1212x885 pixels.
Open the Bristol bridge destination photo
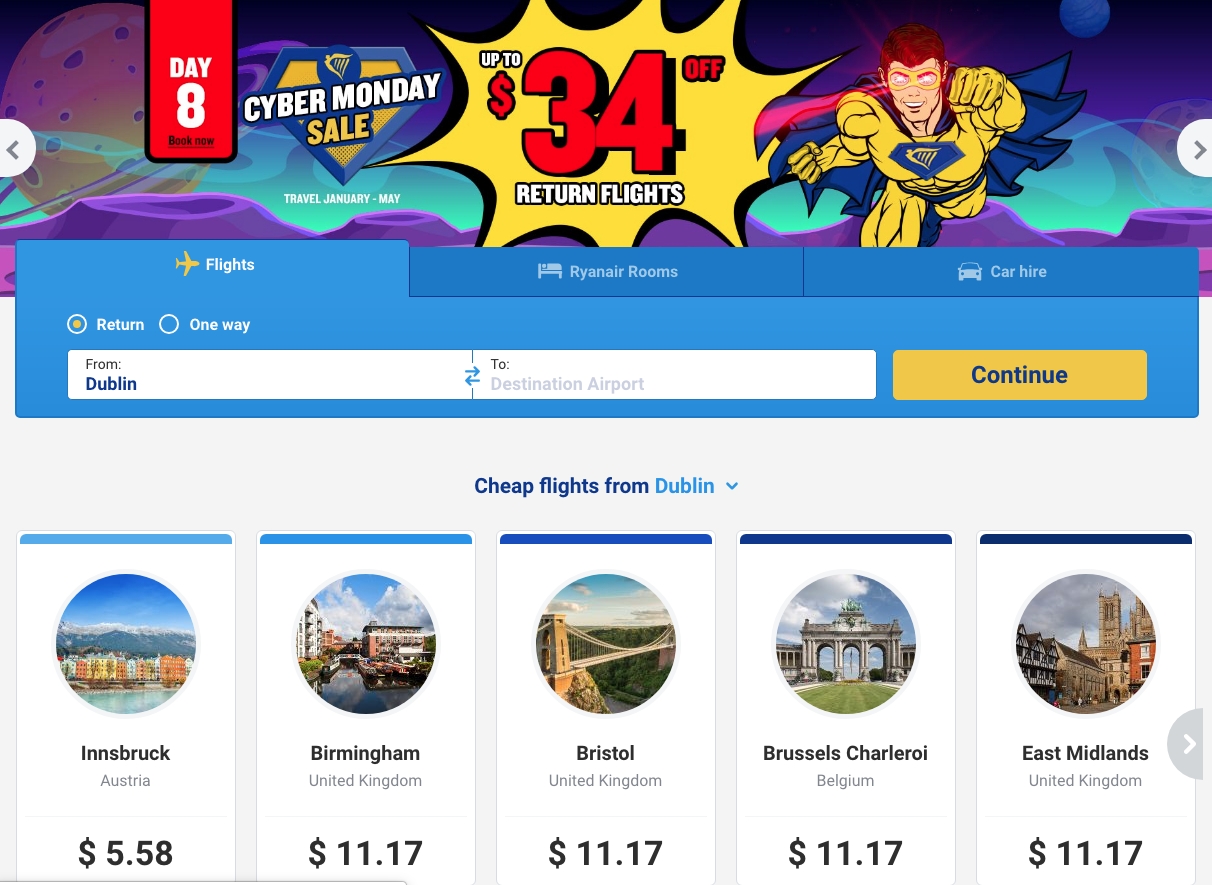(606, 643)
